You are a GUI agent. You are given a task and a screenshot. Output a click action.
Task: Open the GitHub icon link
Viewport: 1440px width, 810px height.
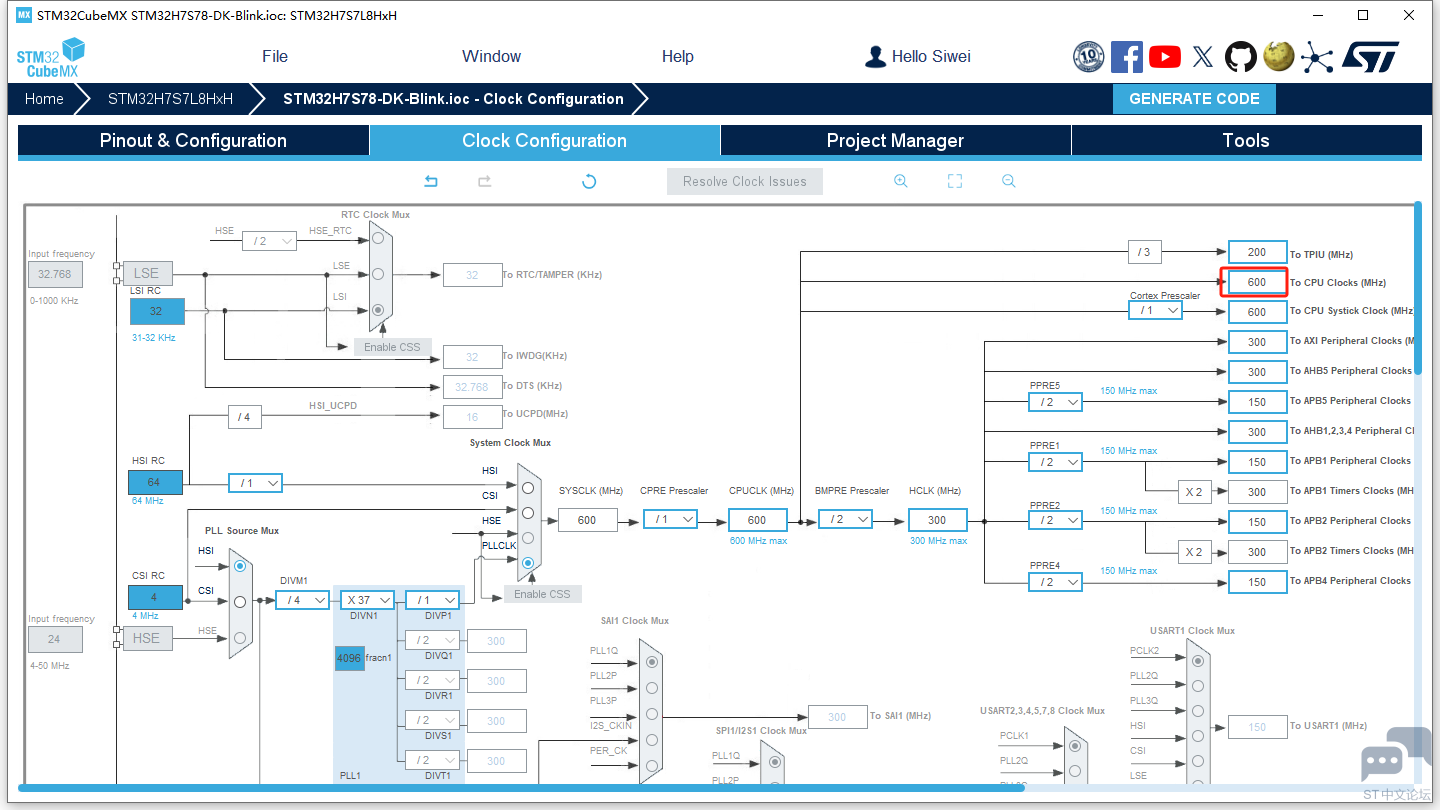(1241, 57)
